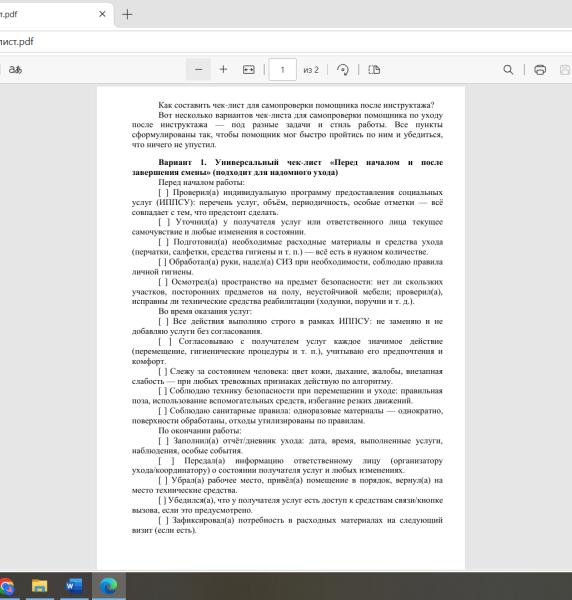
Task: Click the page number field
Action: 282,70
